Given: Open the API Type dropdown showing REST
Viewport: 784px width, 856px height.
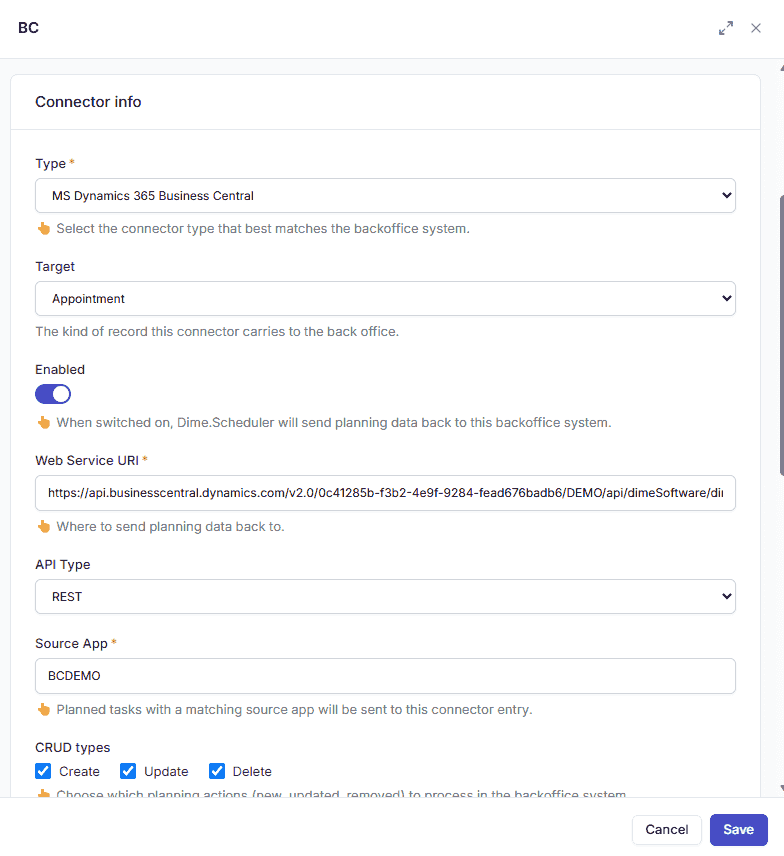Looking at the screenshot, I should coord(385,597).
